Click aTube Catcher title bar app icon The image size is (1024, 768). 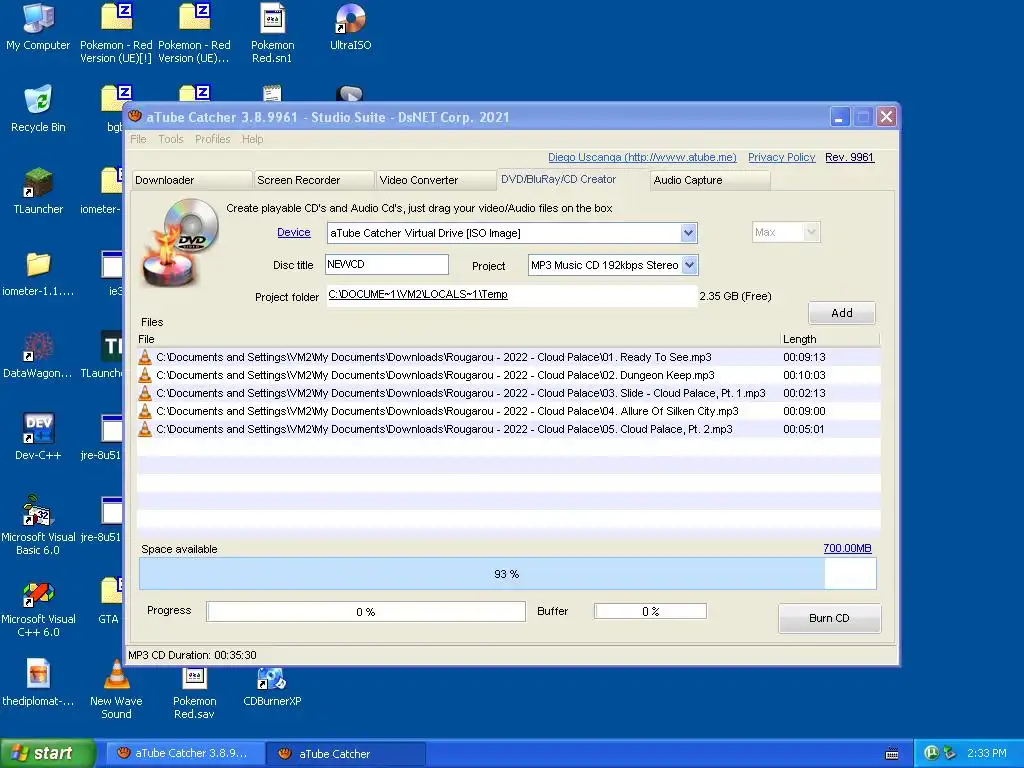point(135,116)
